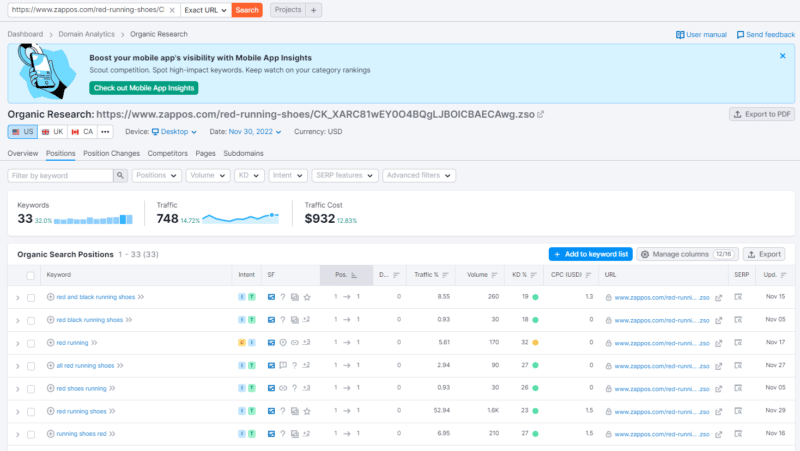800x451 pixels.
Task: Open external link icon beside the report URL
Action: [x=540, y=115]
